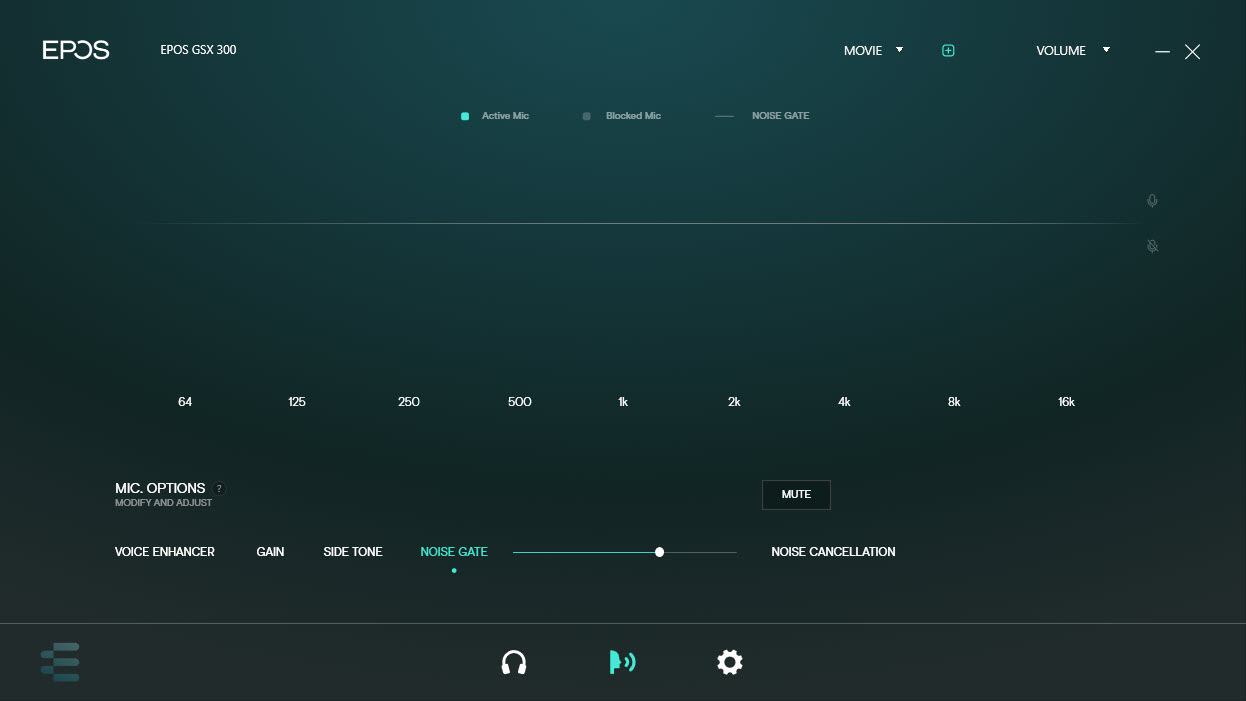Select the microphone voice settings icon
The width and height of the screenshot is (1246, 701).
pos(622,662)
